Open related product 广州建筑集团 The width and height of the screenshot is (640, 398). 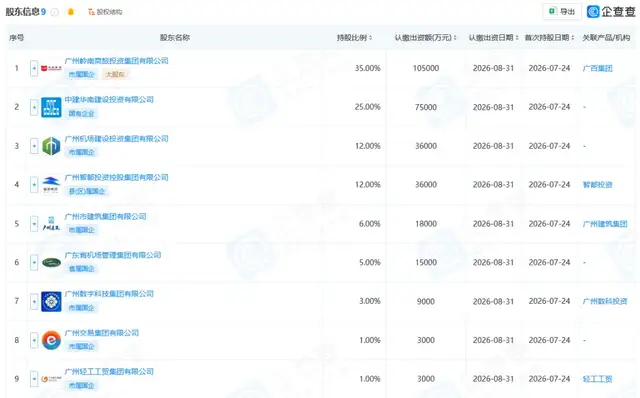(x=605, y=224)
